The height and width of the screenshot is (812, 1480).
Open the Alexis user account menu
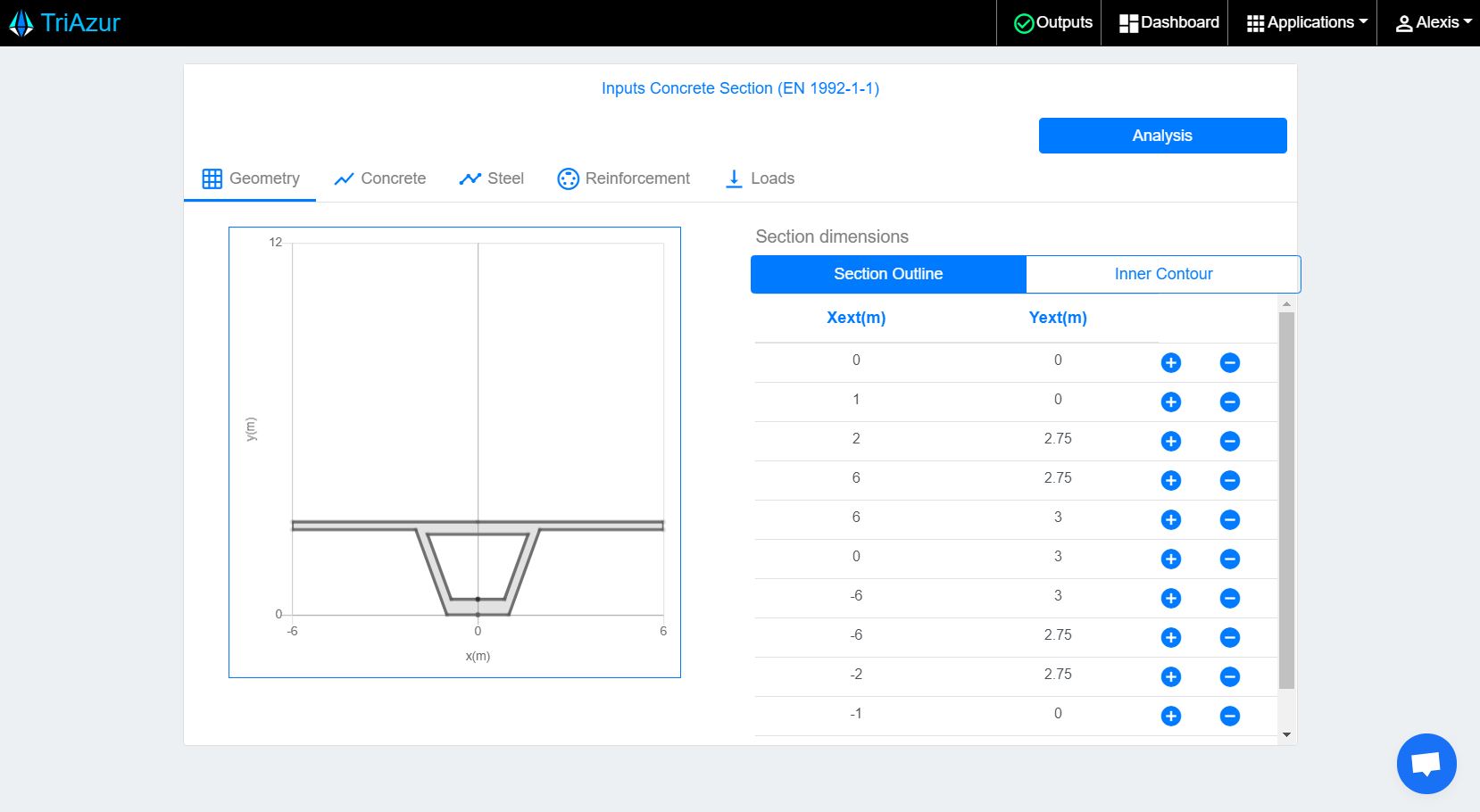(1433, 23)
